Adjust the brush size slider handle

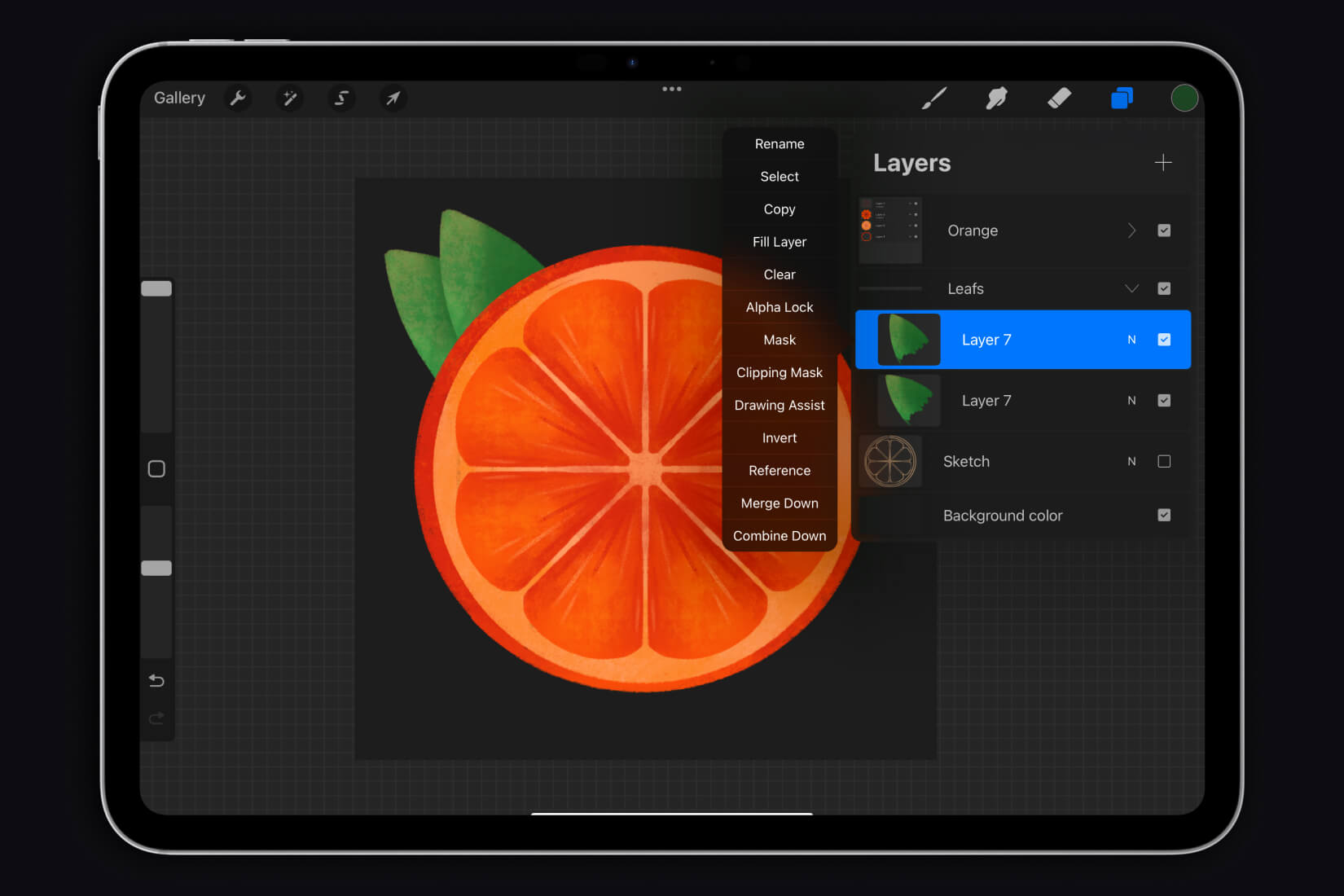[156, 288]
